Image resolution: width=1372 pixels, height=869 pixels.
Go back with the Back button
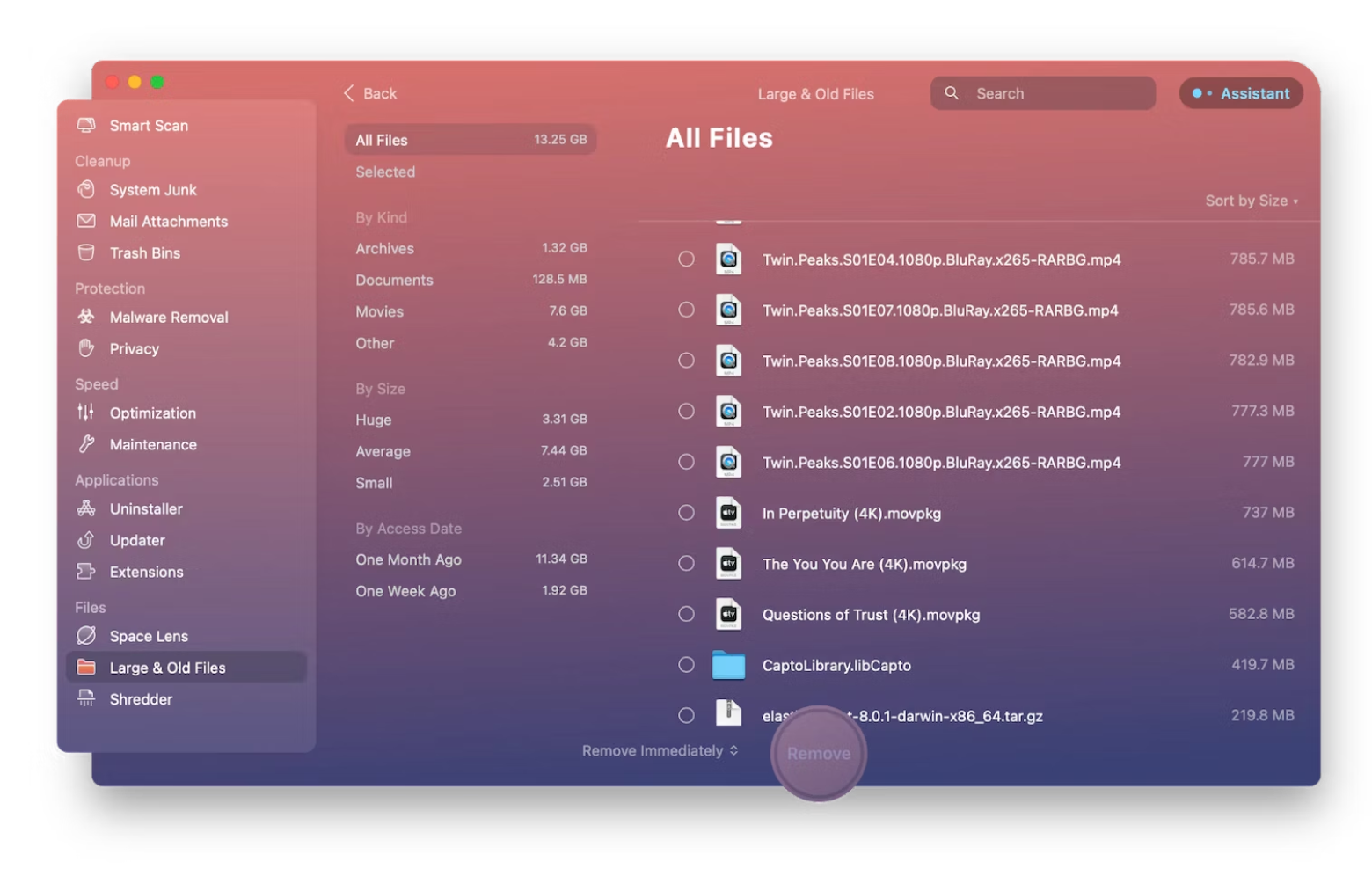coord(370,93)
